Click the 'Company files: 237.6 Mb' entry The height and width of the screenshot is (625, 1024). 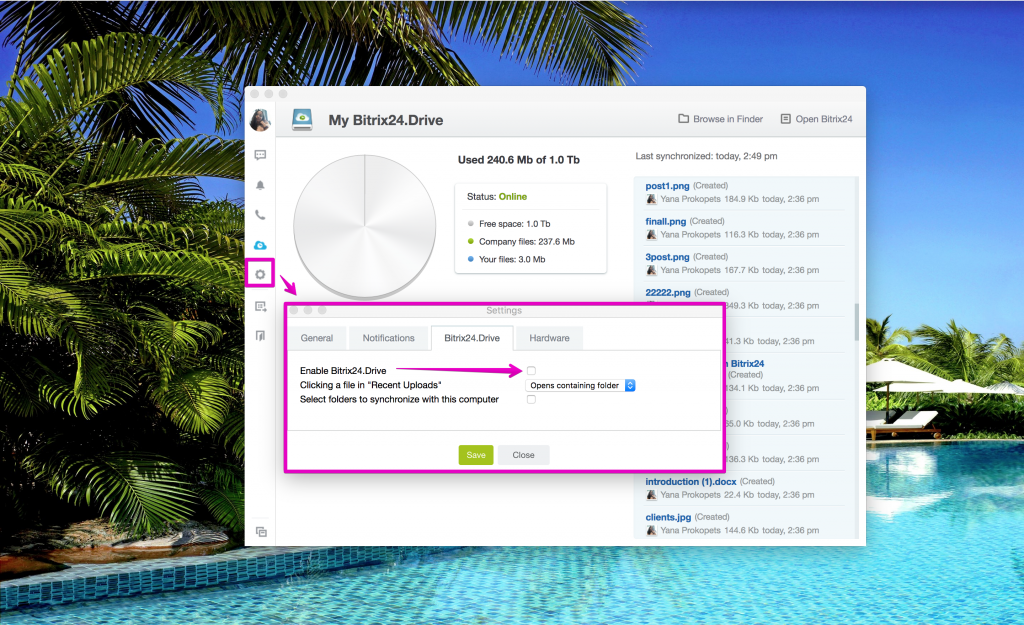(526, 242)
